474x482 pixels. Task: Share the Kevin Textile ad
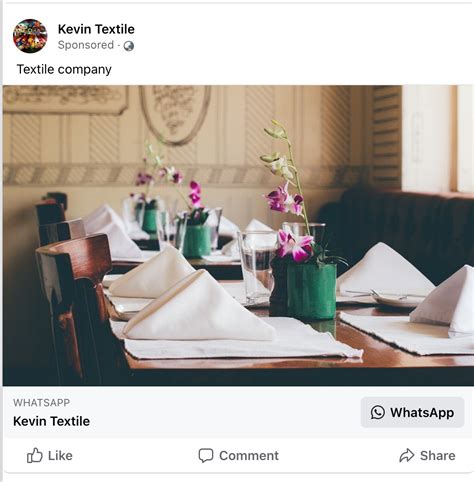427,455
